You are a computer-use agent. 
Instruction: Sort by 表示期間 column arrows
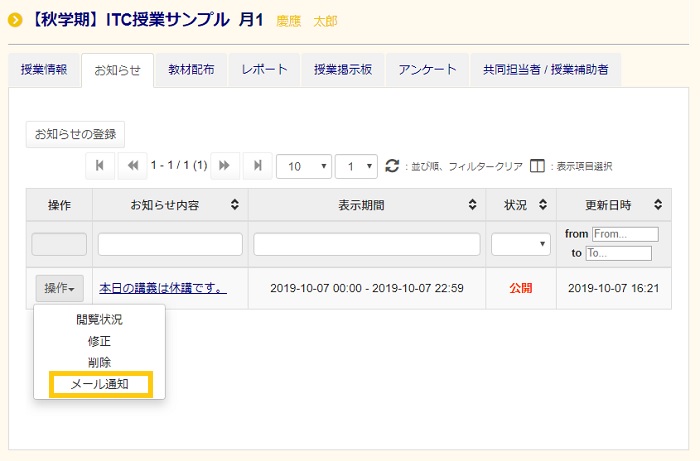[472, 205]
